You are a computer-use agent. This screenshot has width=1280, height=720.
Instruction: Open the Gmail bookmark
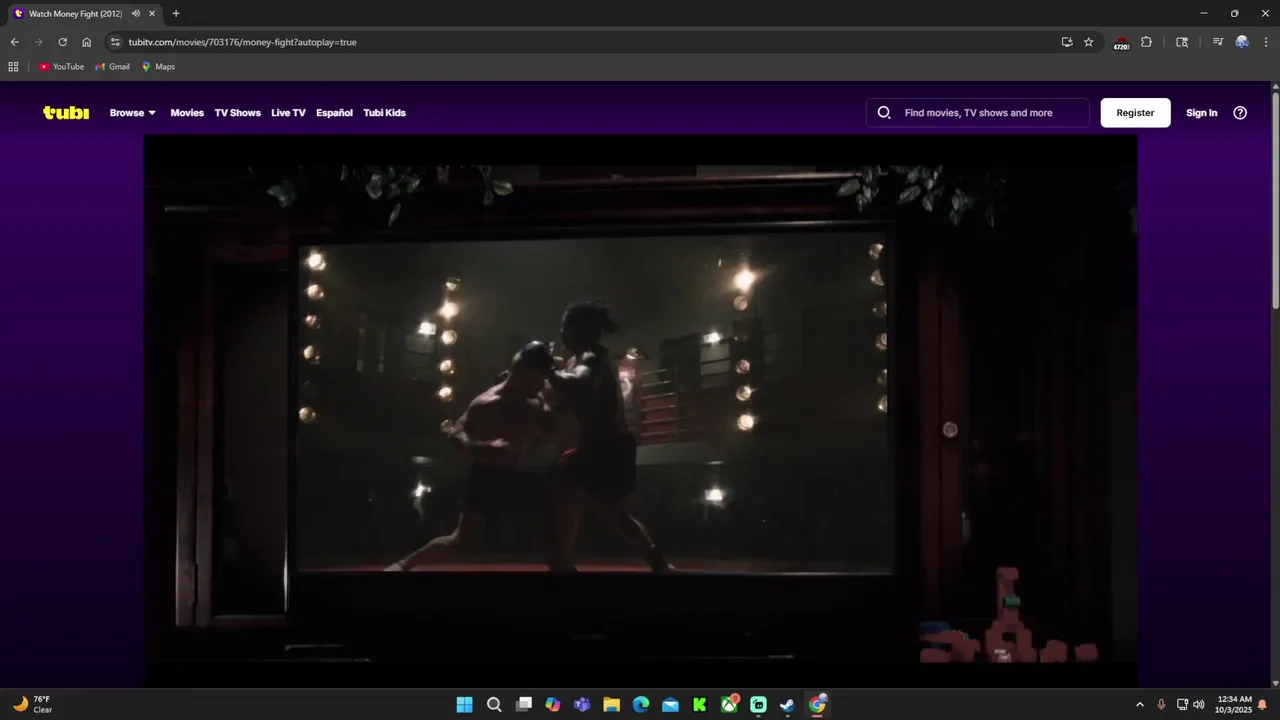[x=112, y=67]
